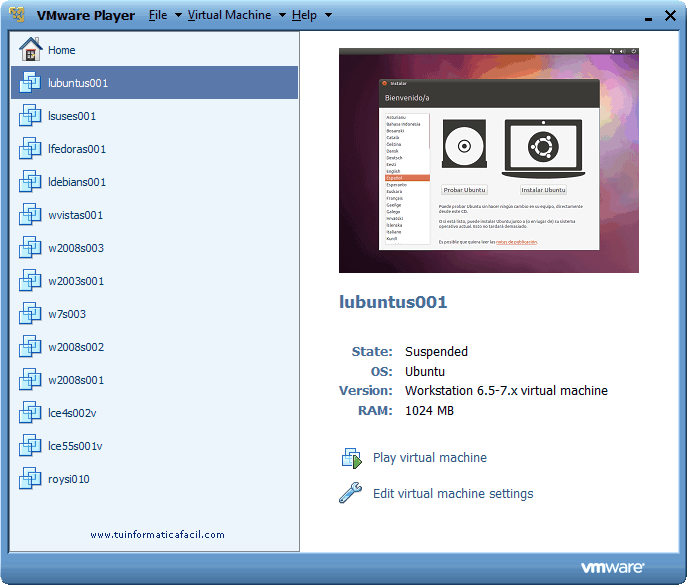The height and width of the screenshot is (585, 687).
Task: Select w2008s003 in the VM list
Action: (x=154, y=248)
